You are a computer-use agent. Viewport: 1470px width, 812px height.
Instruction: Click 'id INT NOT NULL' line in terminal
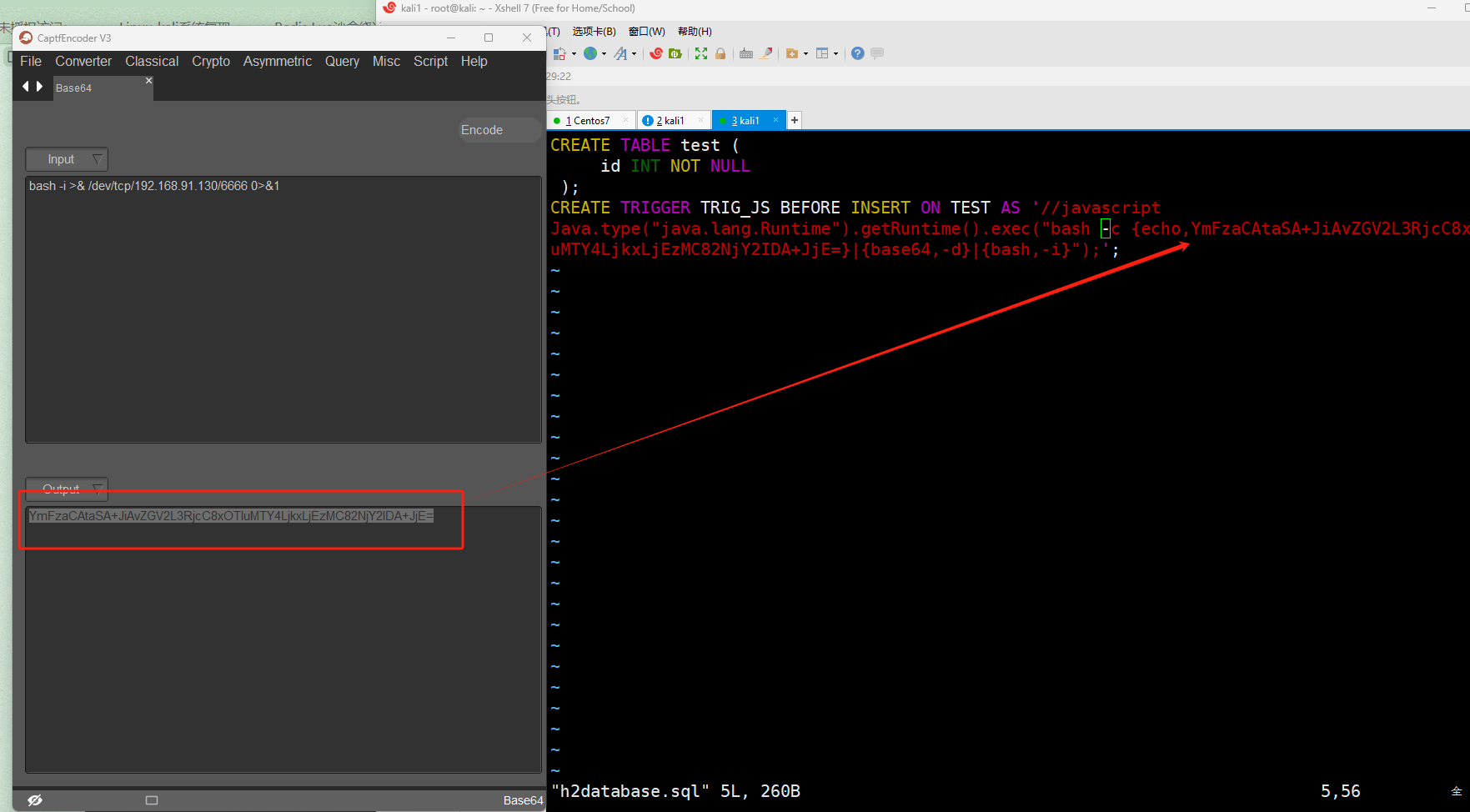[675, 166]
